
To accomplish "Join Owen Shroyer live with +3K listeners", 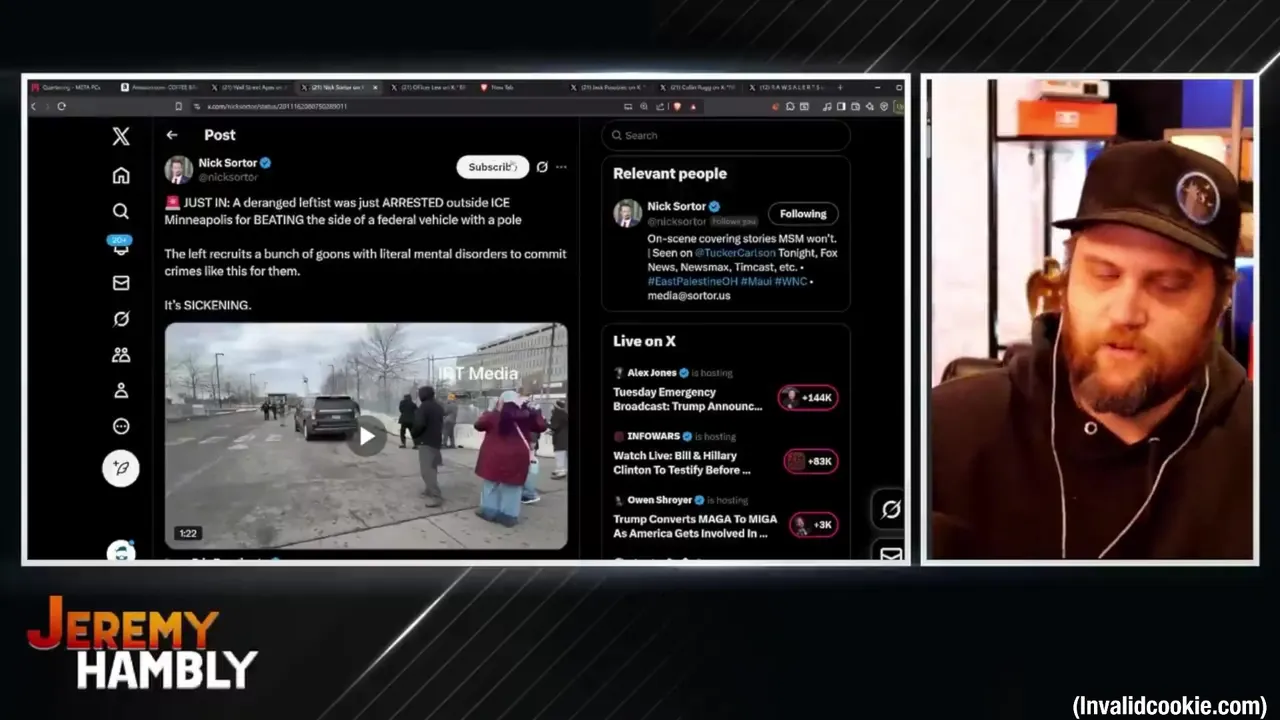I will pyautogui.click(x=813, y=525).
